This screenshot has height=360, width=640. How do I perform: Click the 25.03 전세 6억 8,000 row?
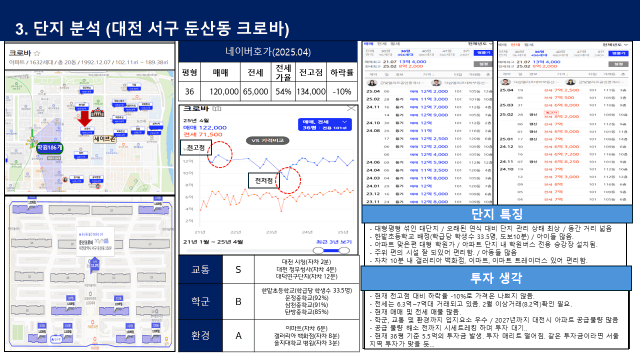pyautogui.click(x=563, y=105)
